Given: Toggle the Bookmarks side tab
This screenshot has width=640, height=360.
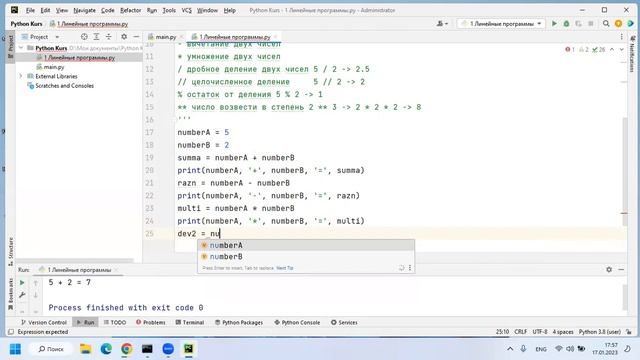Looking at the screenshot, I should [11, 294].
